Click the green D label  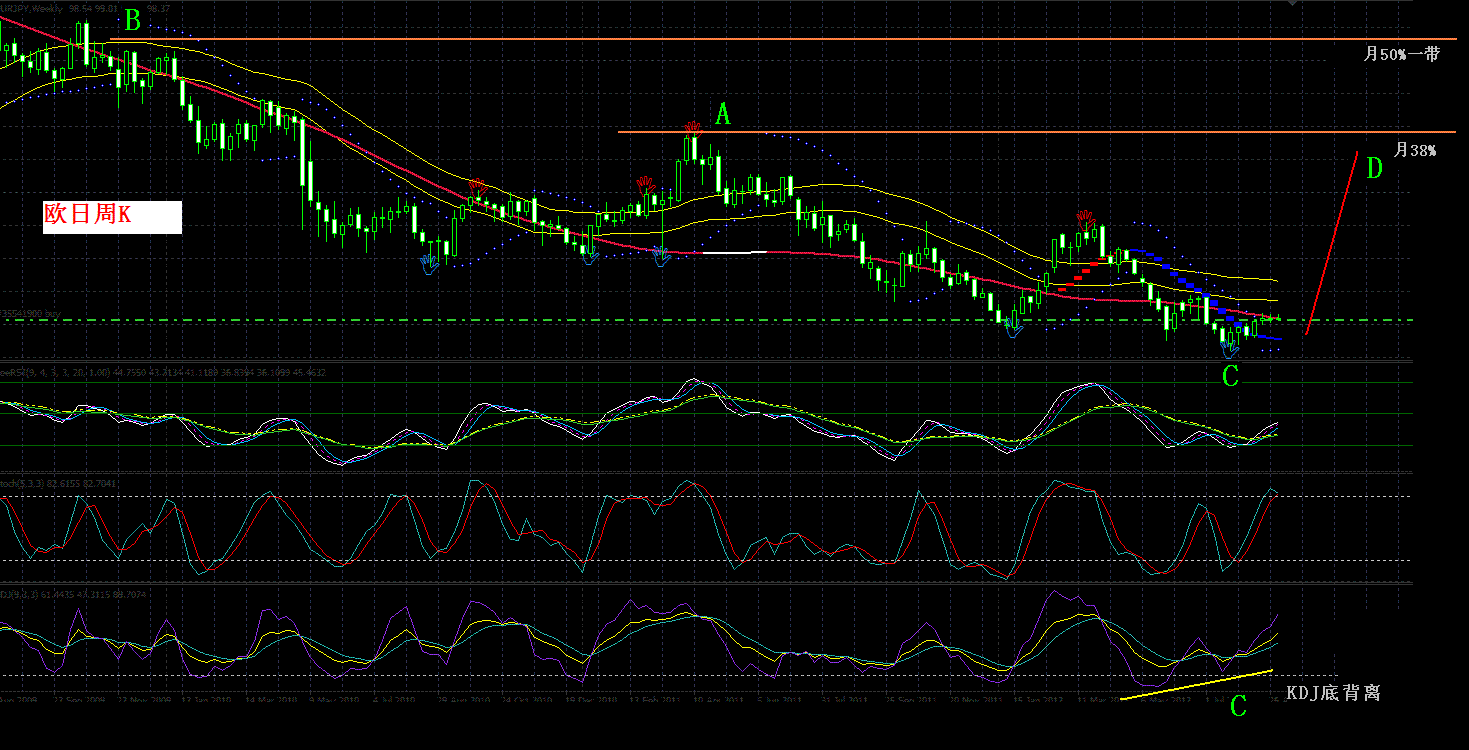click(x=1374, y=168)
